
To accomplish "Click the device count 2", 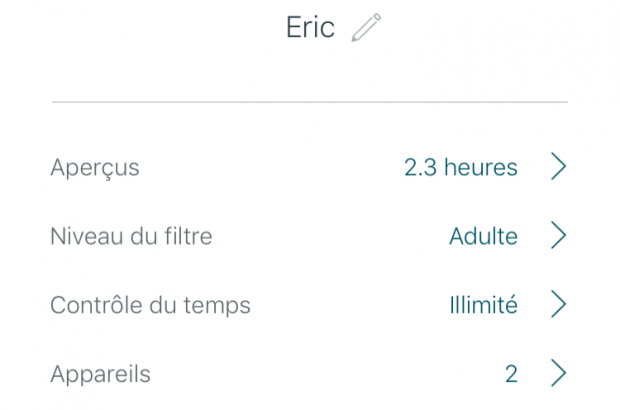I will (511, 375).
